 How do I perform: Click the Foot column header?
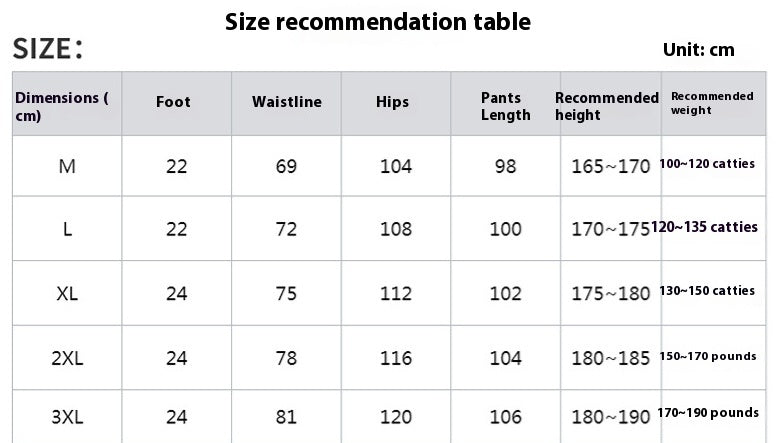coord(173,103)
